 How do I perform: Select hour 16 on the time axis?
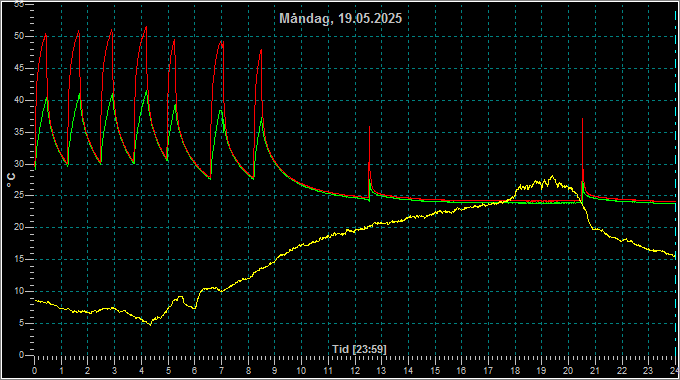pos(461,371)
